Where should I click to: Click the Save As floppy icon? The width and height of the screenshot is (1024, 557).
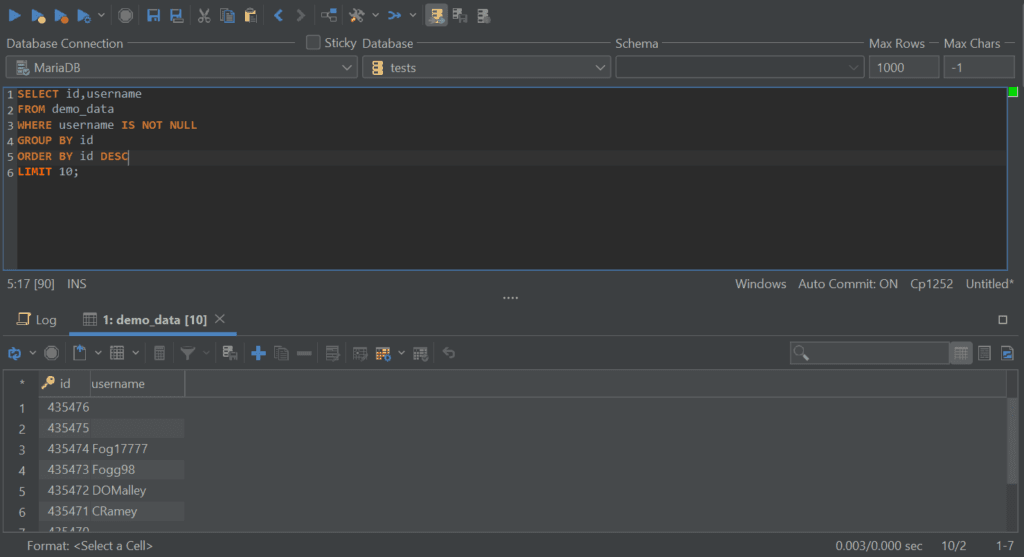click(x=176, y=15)
